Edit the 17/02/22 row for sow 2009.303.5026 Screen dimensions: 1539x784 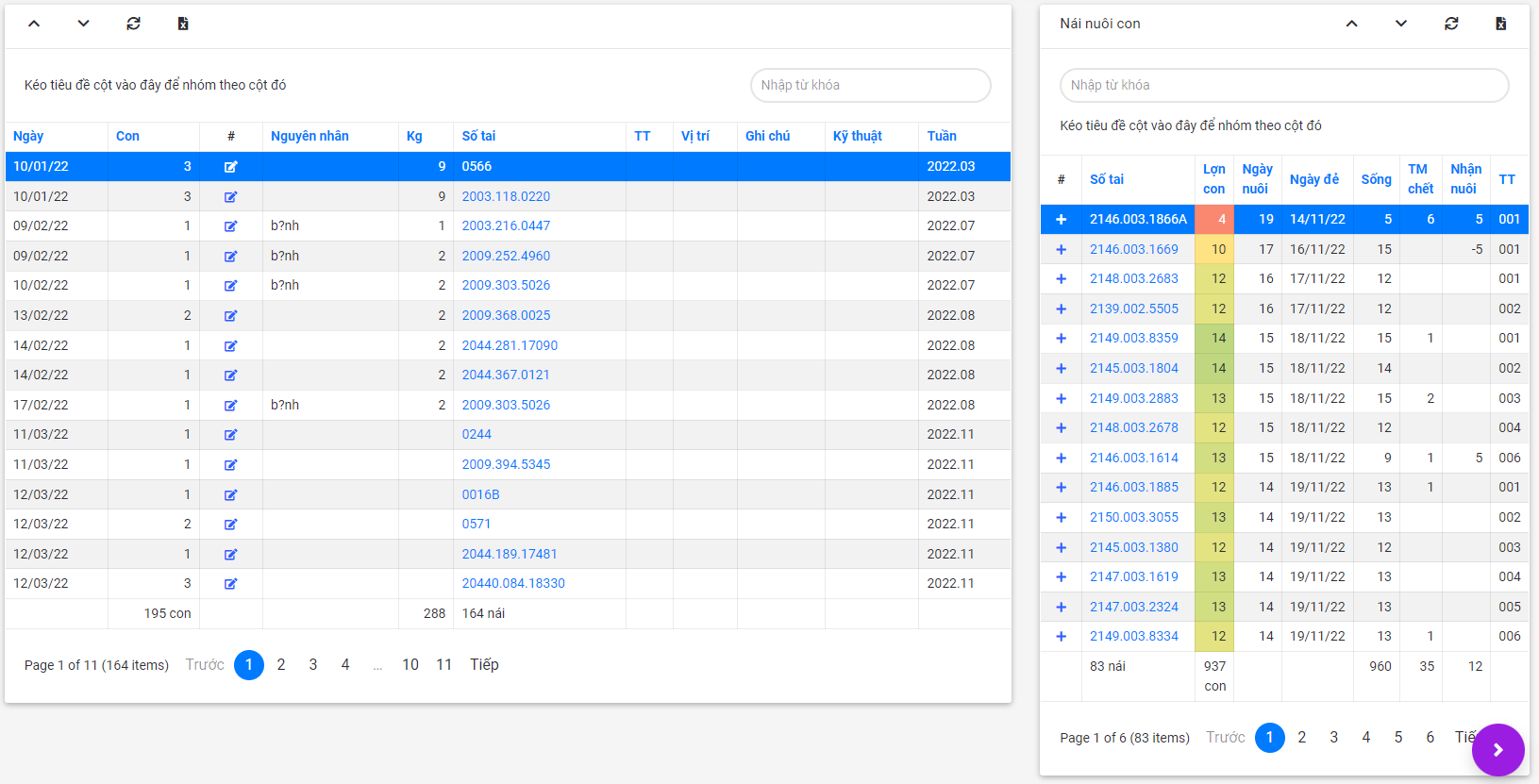(230, 406)
